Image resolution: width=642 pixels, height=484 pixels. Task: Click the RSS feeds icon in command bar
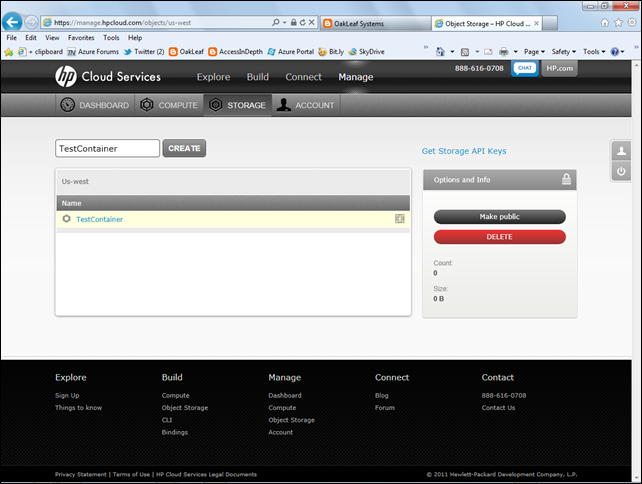tap(465, 52)
